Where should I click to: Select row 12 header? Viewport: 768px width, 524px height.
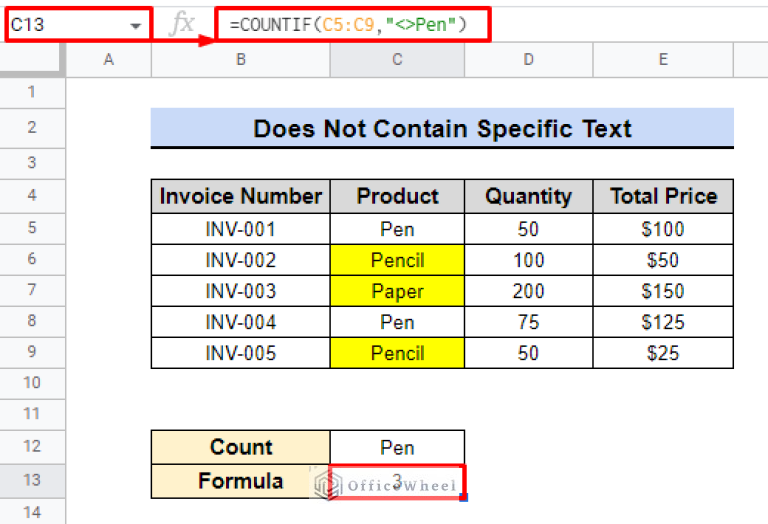point(32,447)
